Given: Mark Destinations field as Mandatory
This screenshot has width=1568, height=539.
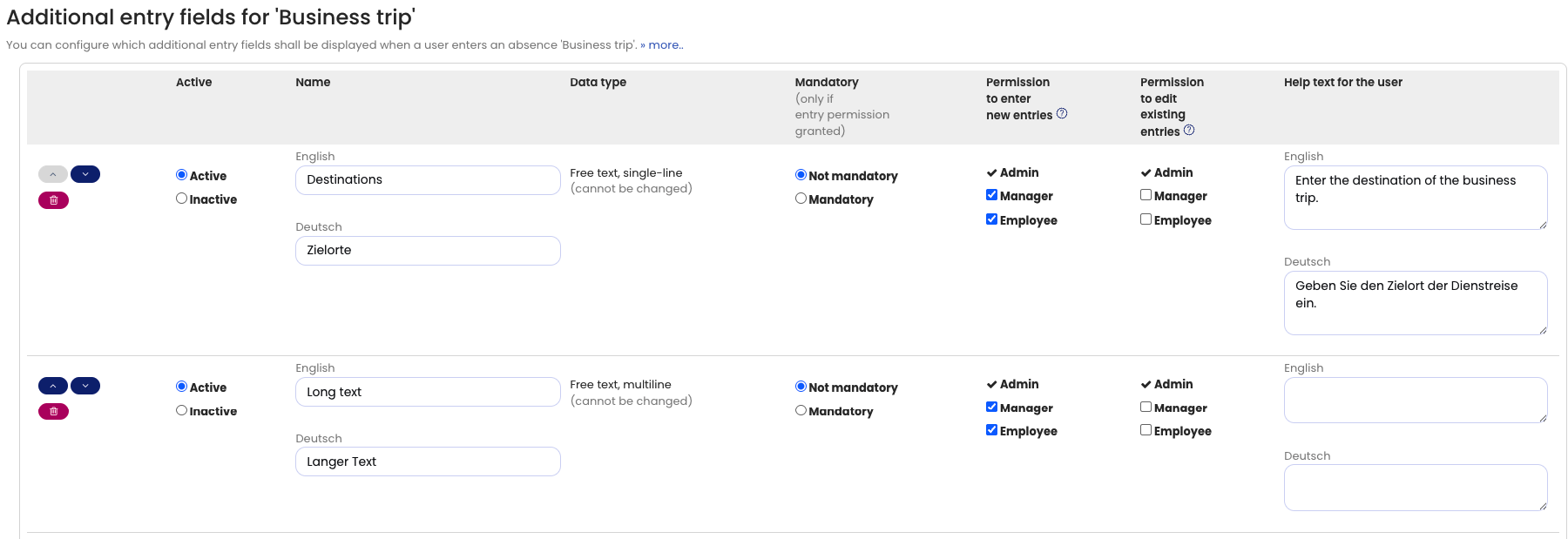Looking at the screenshot, I should (801, 199).
